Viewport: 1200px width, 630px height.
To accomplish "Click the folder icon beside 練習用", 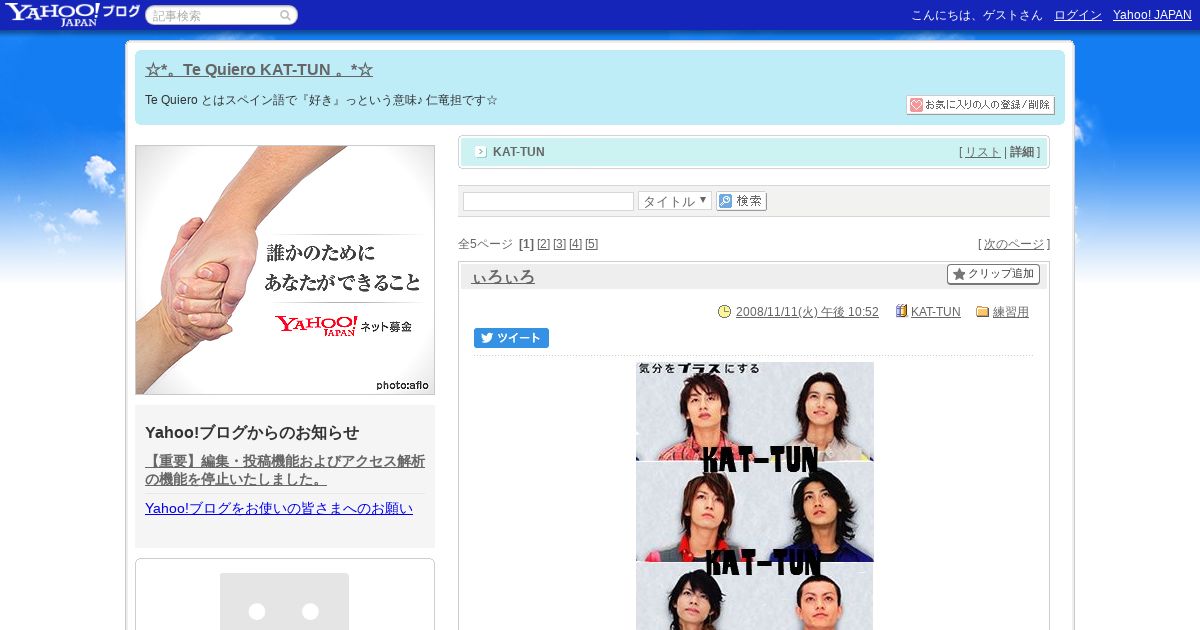I will (983, 312).
